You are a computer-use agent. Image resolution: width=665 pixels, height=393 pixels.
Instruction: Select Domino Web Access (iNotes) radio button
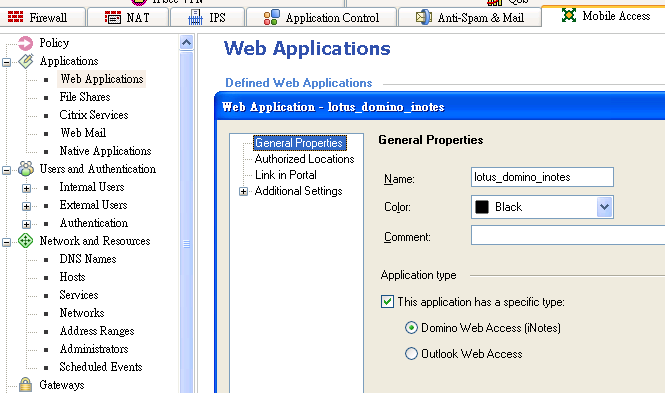[x=411, y=328]
